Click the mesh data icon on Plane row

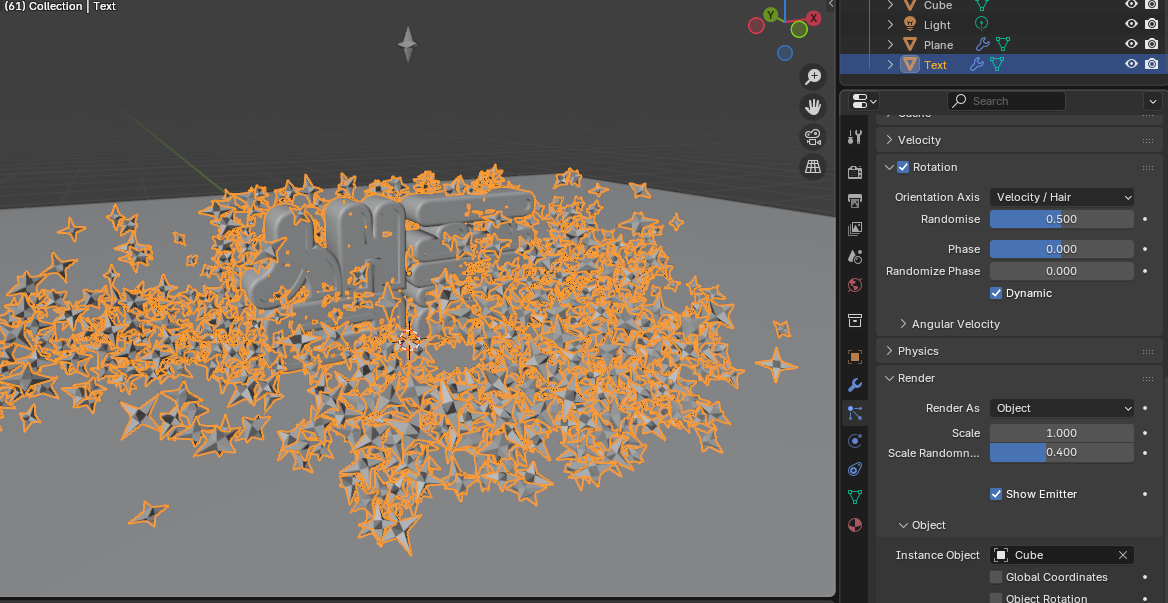[x=1003, y=45]
